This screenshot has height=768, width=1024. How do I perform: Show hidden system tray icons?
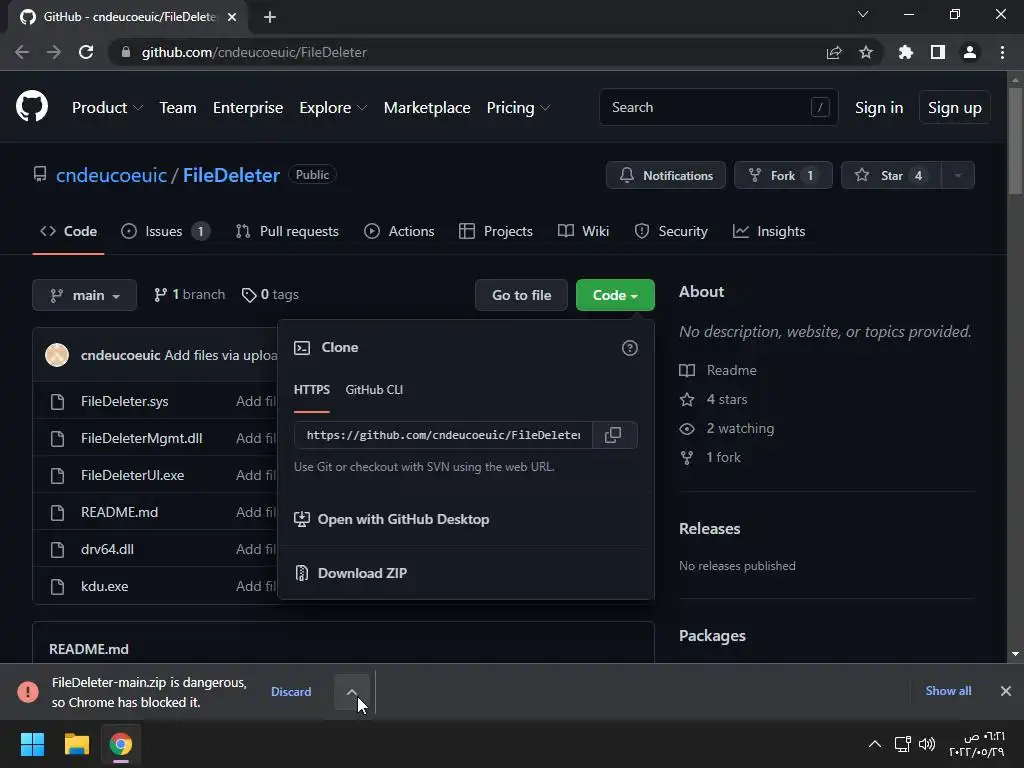(x=875, y=744)
